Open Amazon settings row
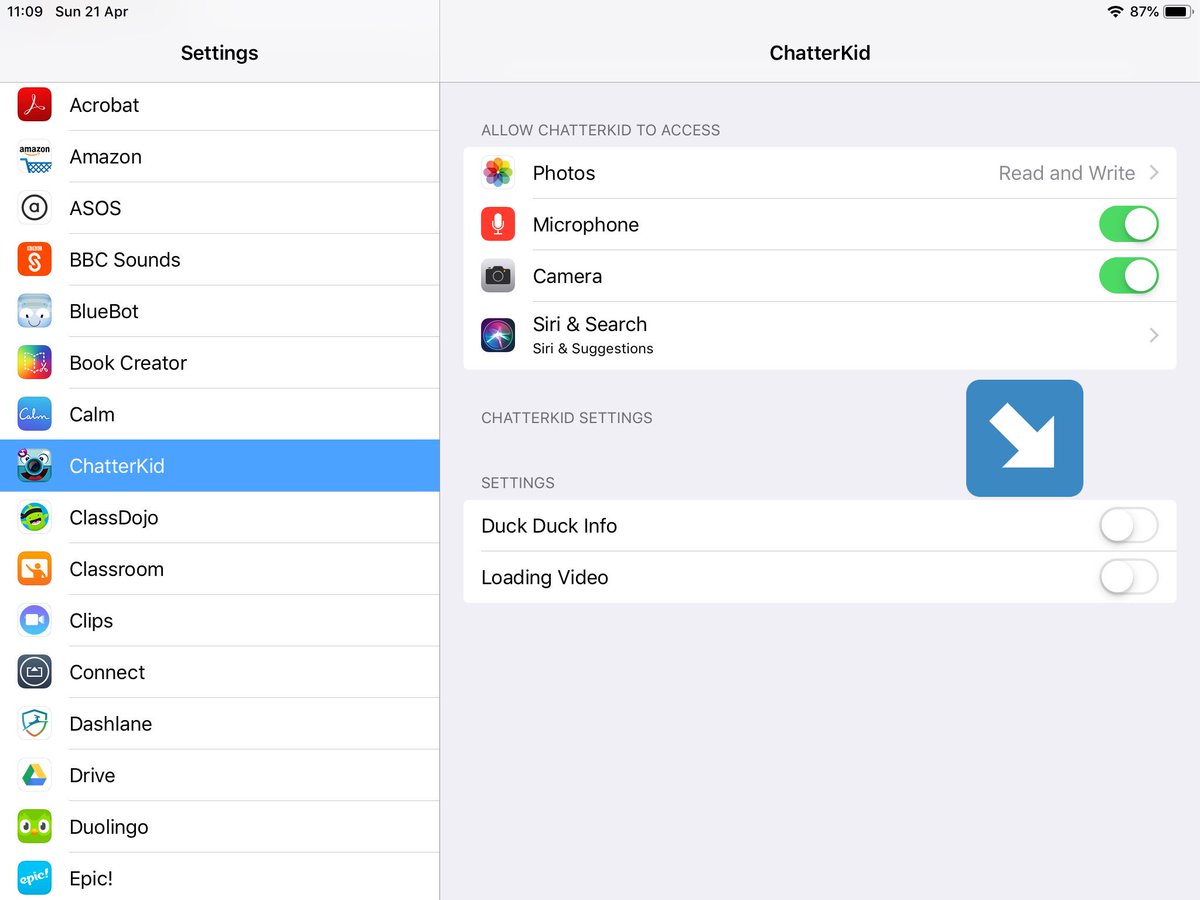Viewport: 1200px width, 900px height. pos(220,157)
